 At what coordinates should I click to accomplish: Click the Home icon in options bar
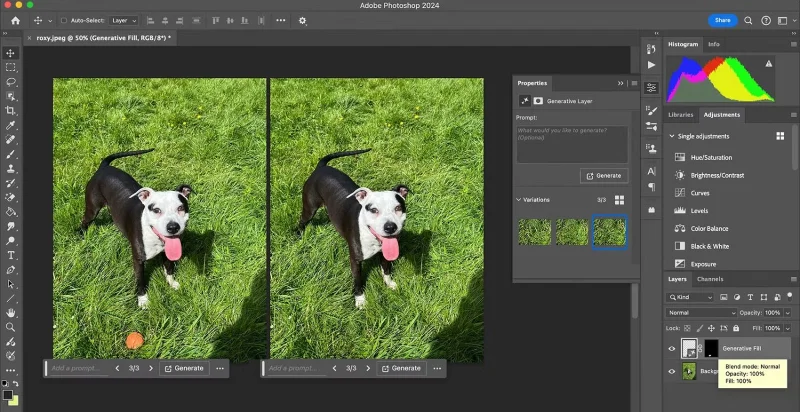[x=15, y=20]
